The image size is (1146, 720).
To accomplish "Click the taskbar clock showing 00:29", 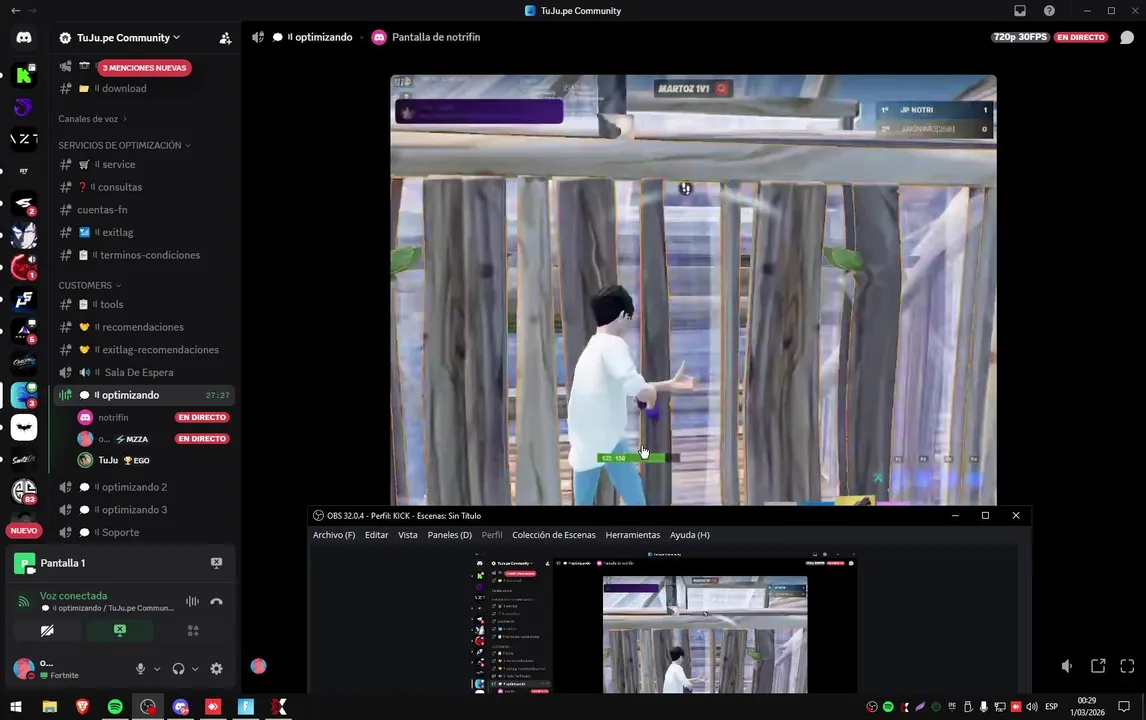I will 1087,706.
